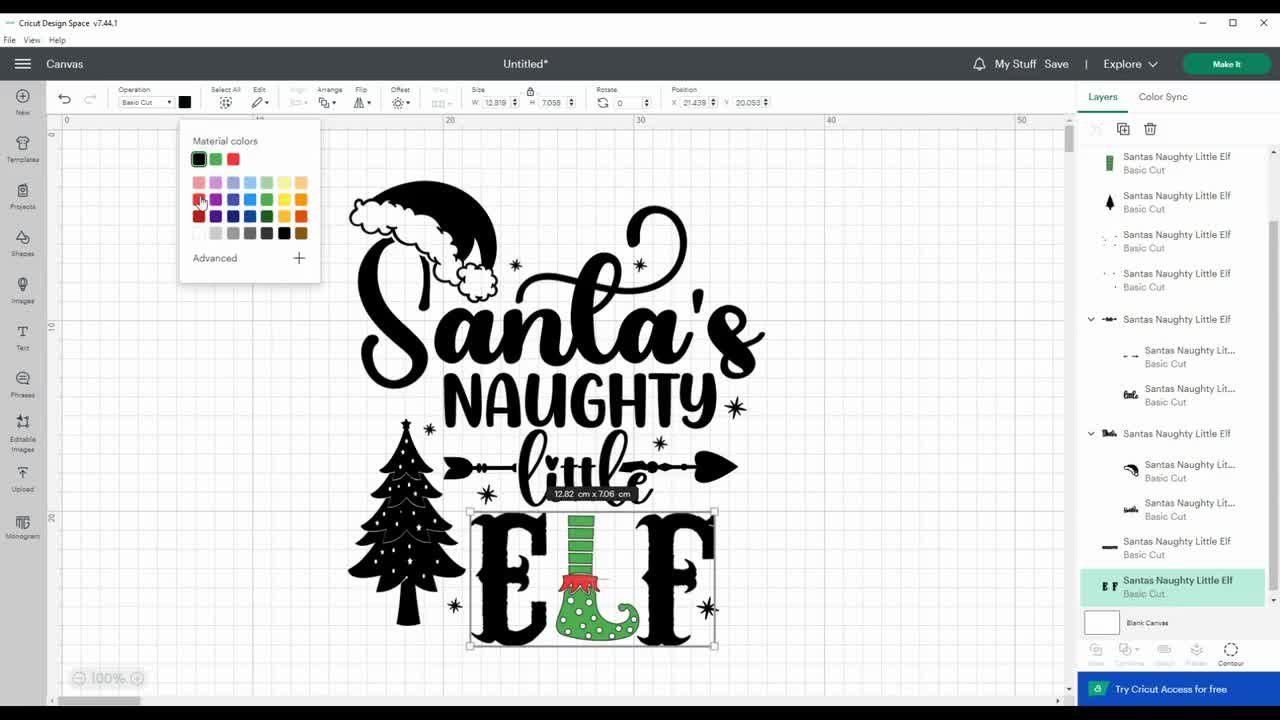The width and height of the screenshot is (1280, 720).
Task: Expand Advanced color options with plus
Action: point(299,258)
